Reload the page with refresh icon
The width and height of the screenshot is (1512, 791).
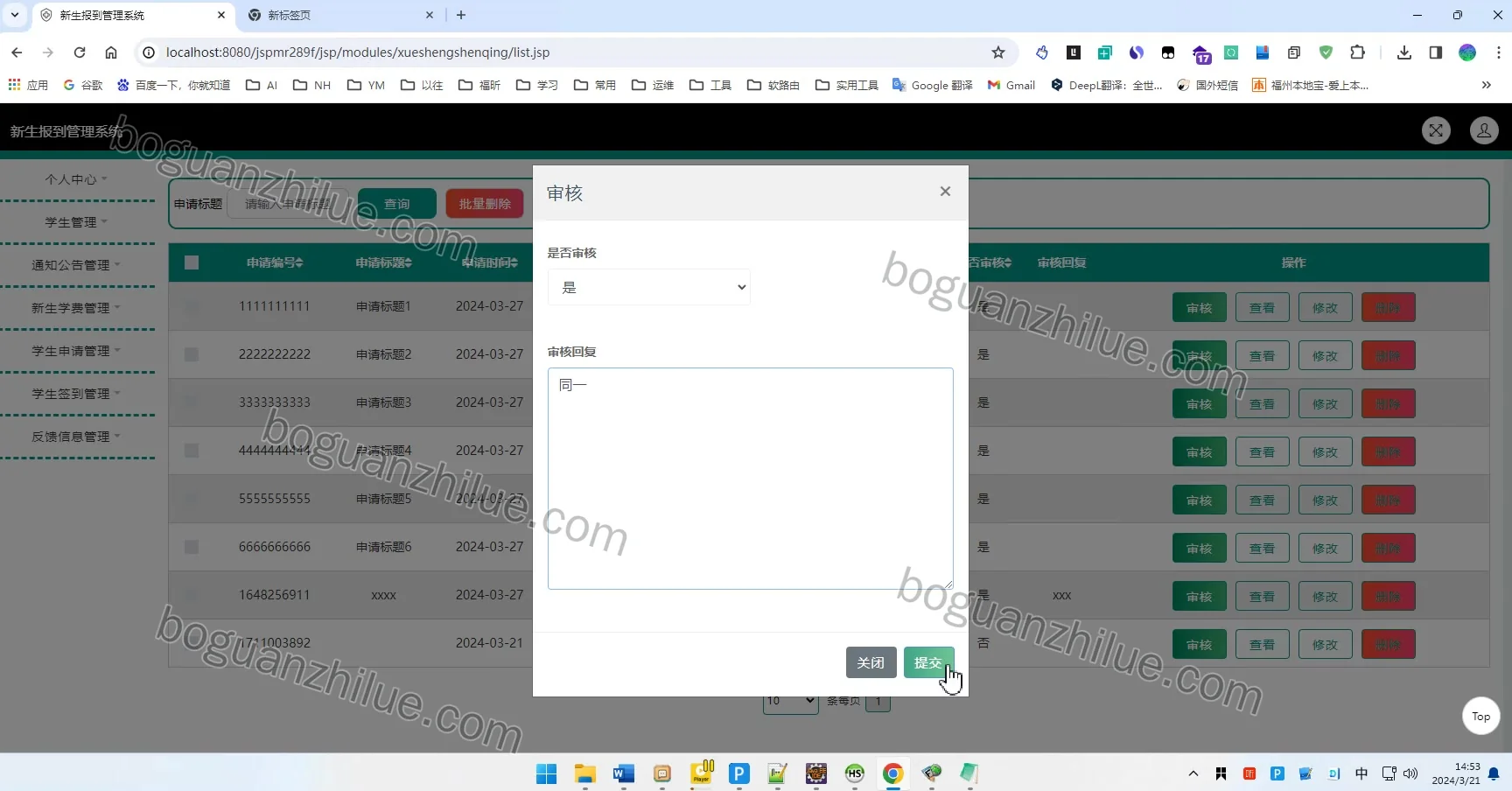(x=80, y=52)
